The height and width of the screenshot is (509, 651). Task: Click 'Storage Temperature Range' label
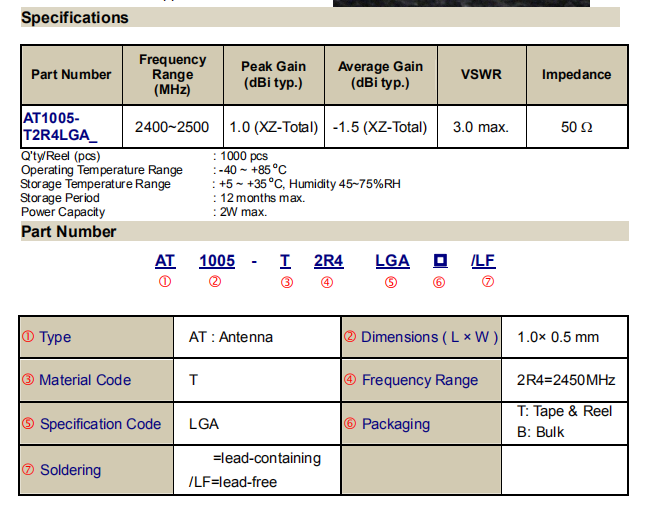tap(95, 184)
